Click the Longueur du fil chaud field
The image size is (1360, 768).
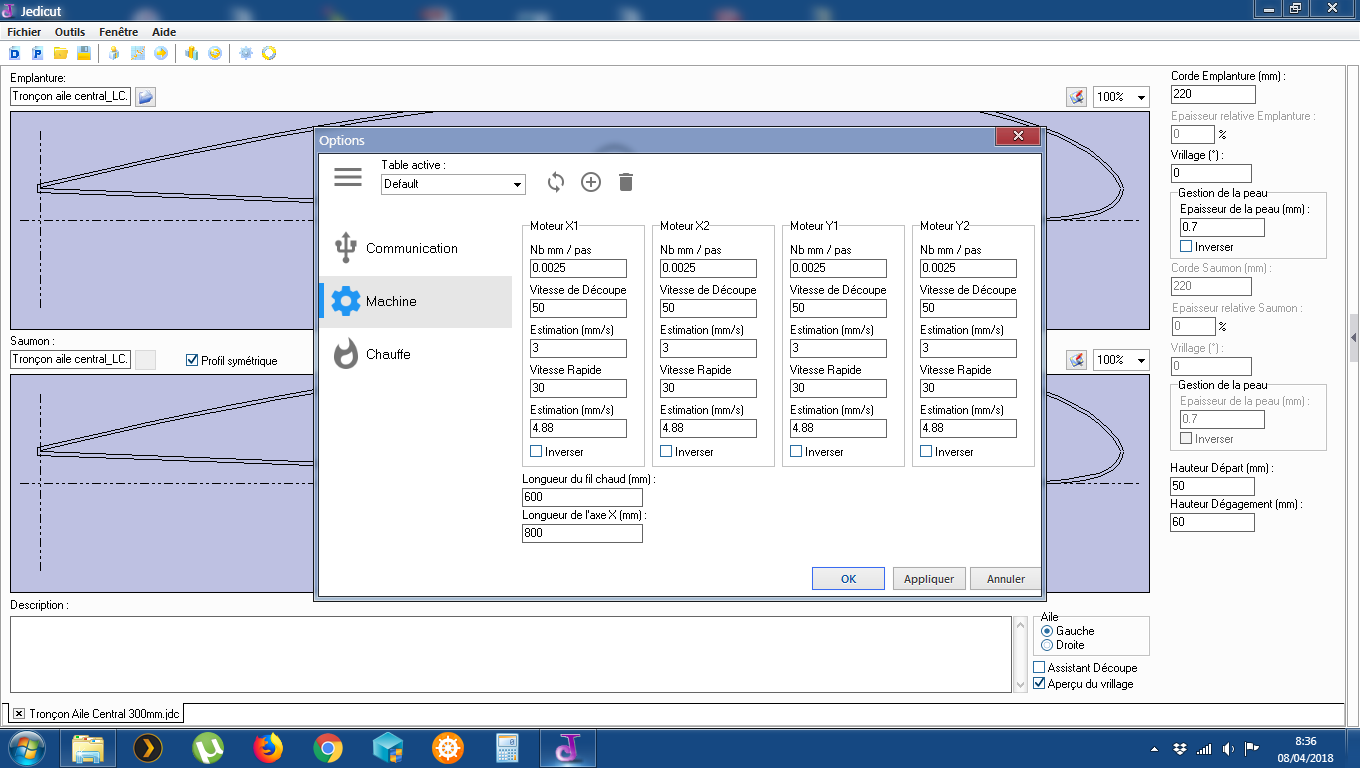tap(582, 497)
